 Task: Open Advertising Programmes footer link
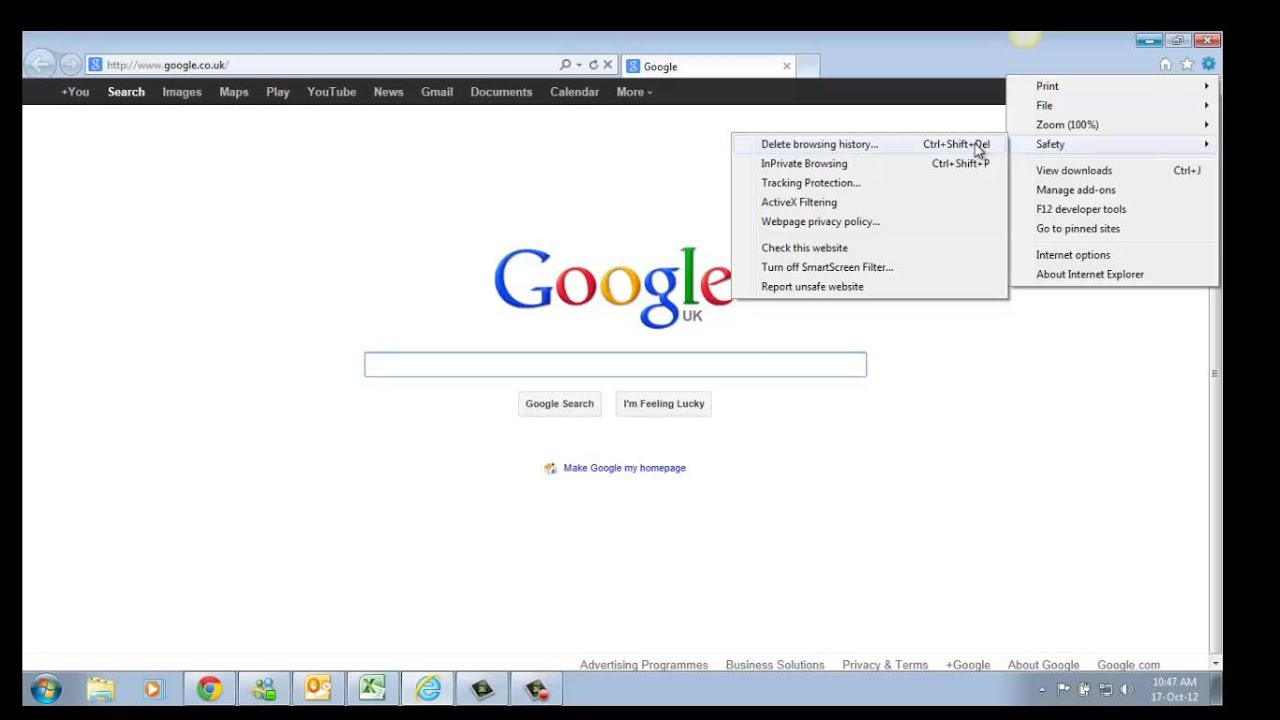pyautogui.click(x=644, y=665)
